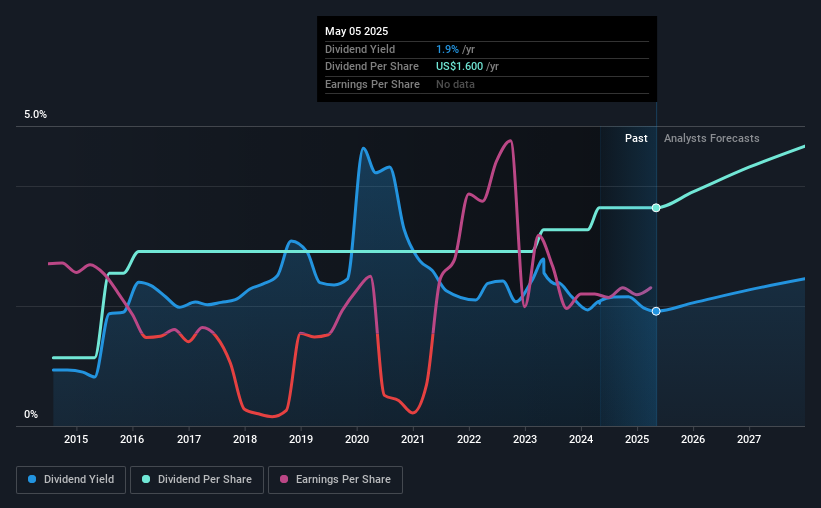Toggle the Dividend Yield legend button
The width and height of the screenshot is (821, 508).
tap(71, 480)
